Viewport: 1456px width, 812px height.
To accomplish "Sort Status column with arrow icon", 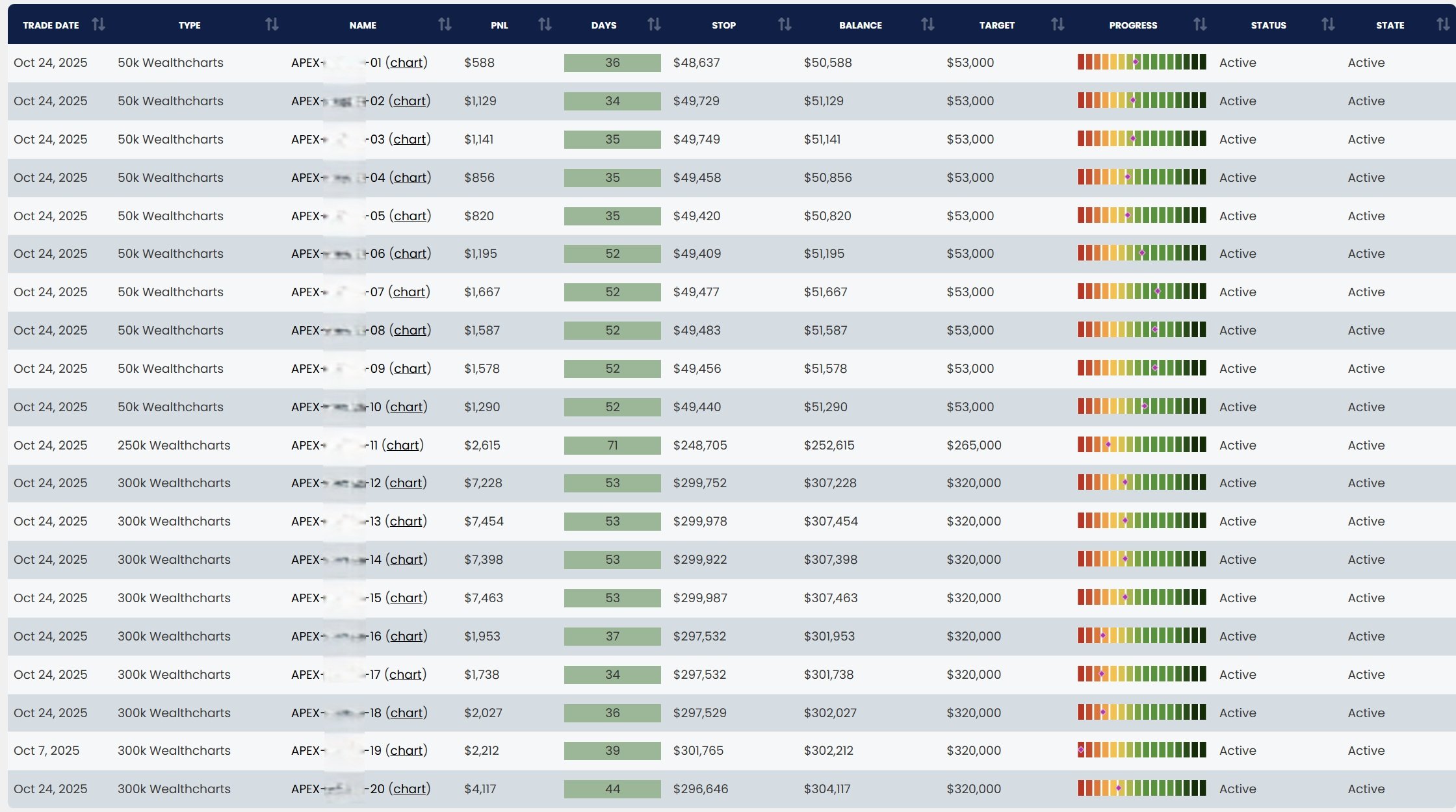I will click(x=1328, y=25).
